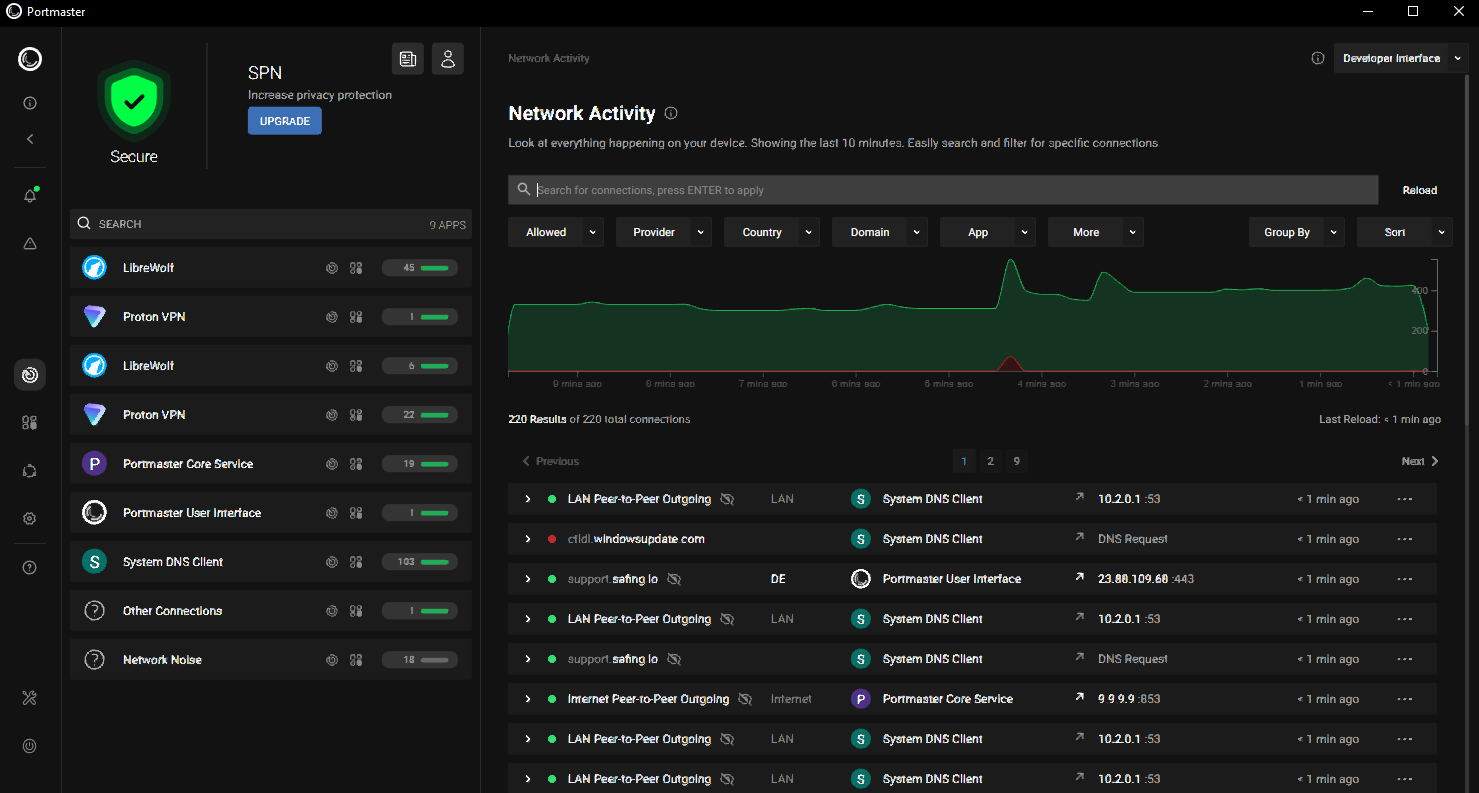This screenshot has height=793, width=1479.
Task: Open the dropdown arrow next to the Country filter
Action: coord(809,232)
